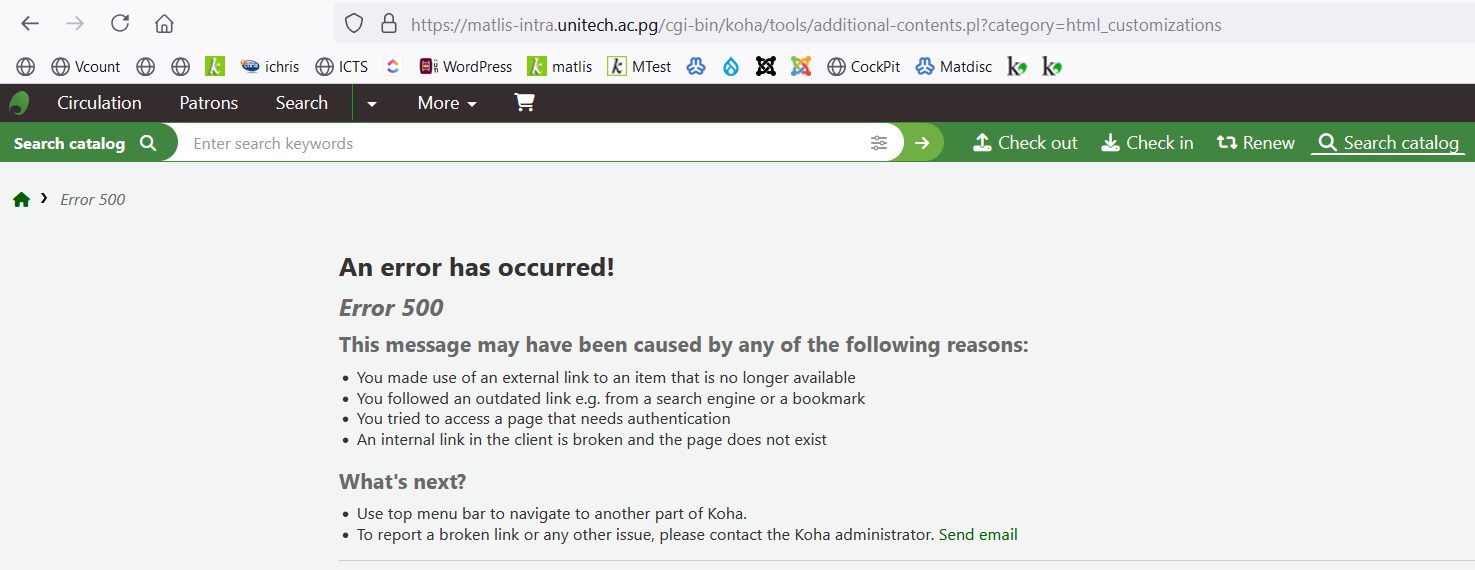Viewport: 1475px width, 570px height.
Task: Go back to previous page
Action: (30, 24)
